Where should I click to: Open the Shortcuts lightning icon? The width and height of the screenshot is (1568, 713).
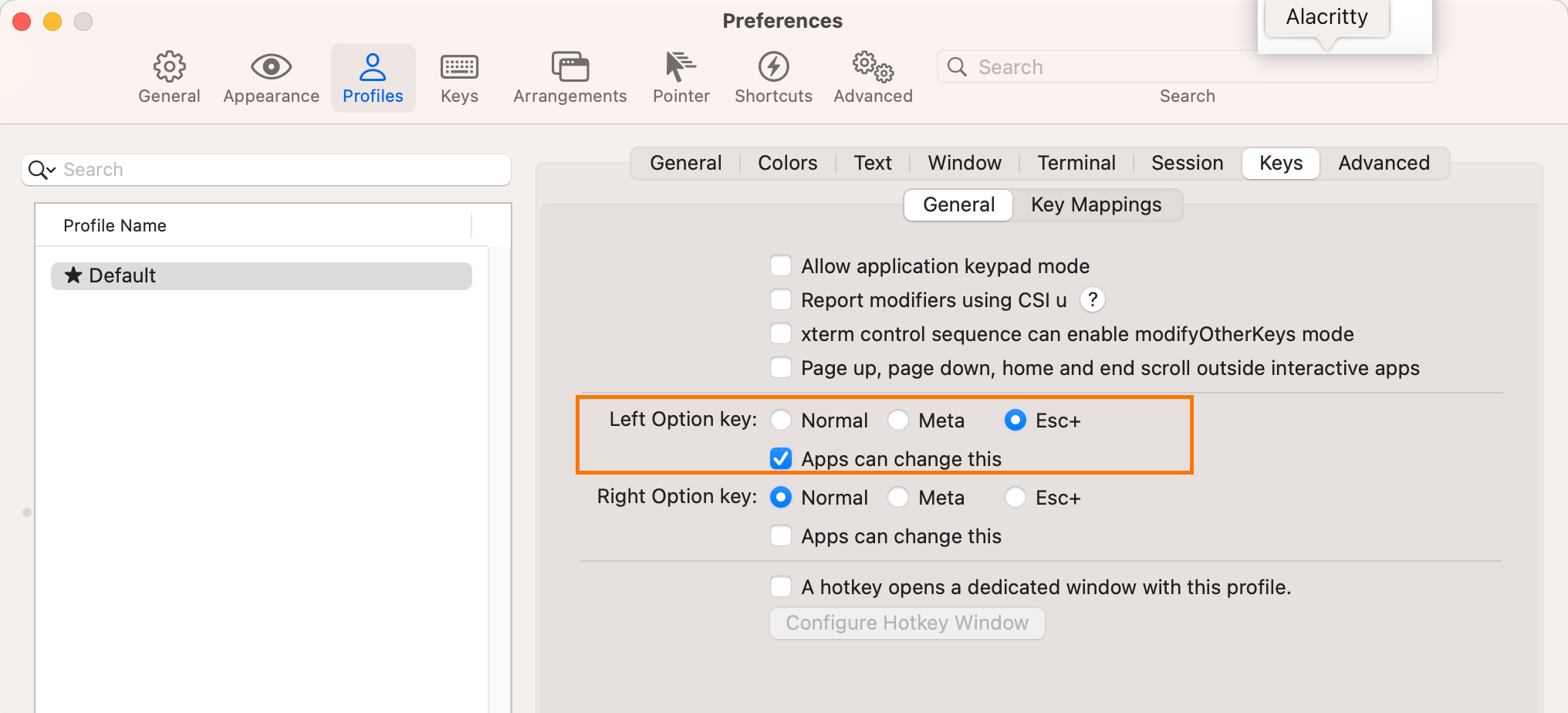[x=773, y=68]
